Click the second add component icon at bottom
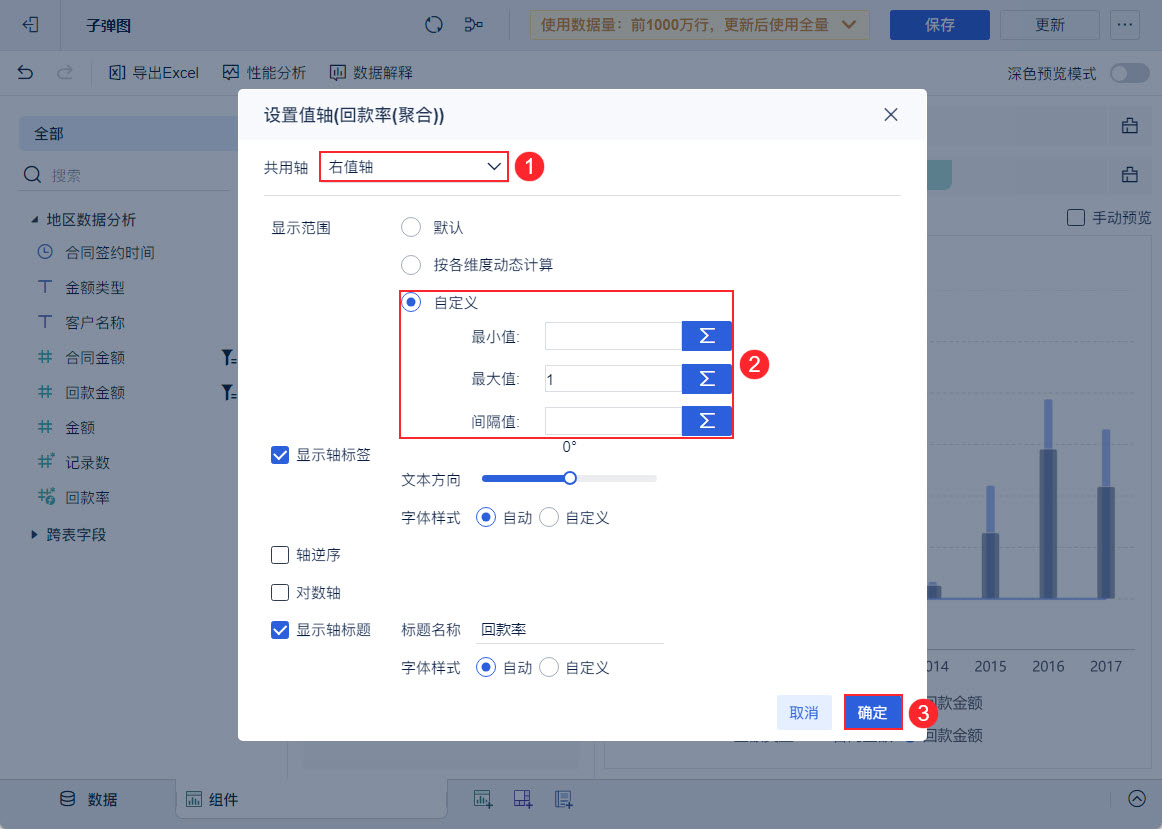The height and width of the screenshot is (829, 1162). [x=523, y=799]
